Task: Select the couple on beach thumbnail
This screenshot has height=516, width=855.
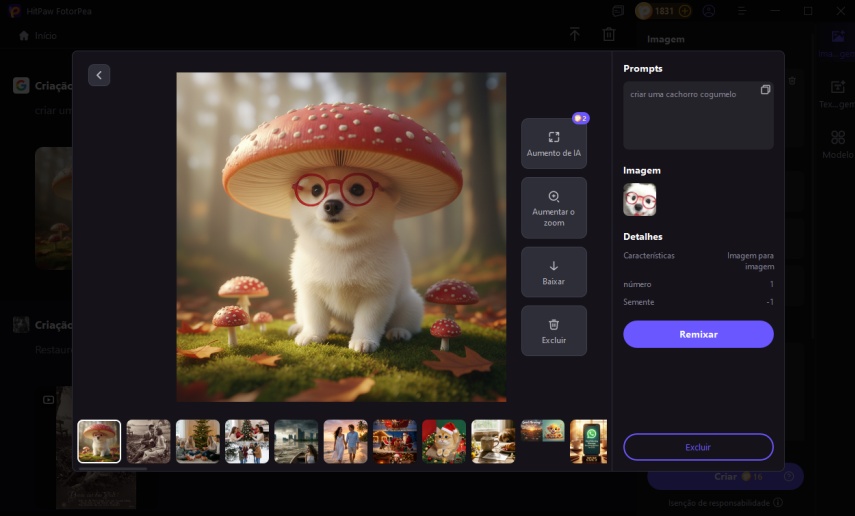Action: coord(345,441)
